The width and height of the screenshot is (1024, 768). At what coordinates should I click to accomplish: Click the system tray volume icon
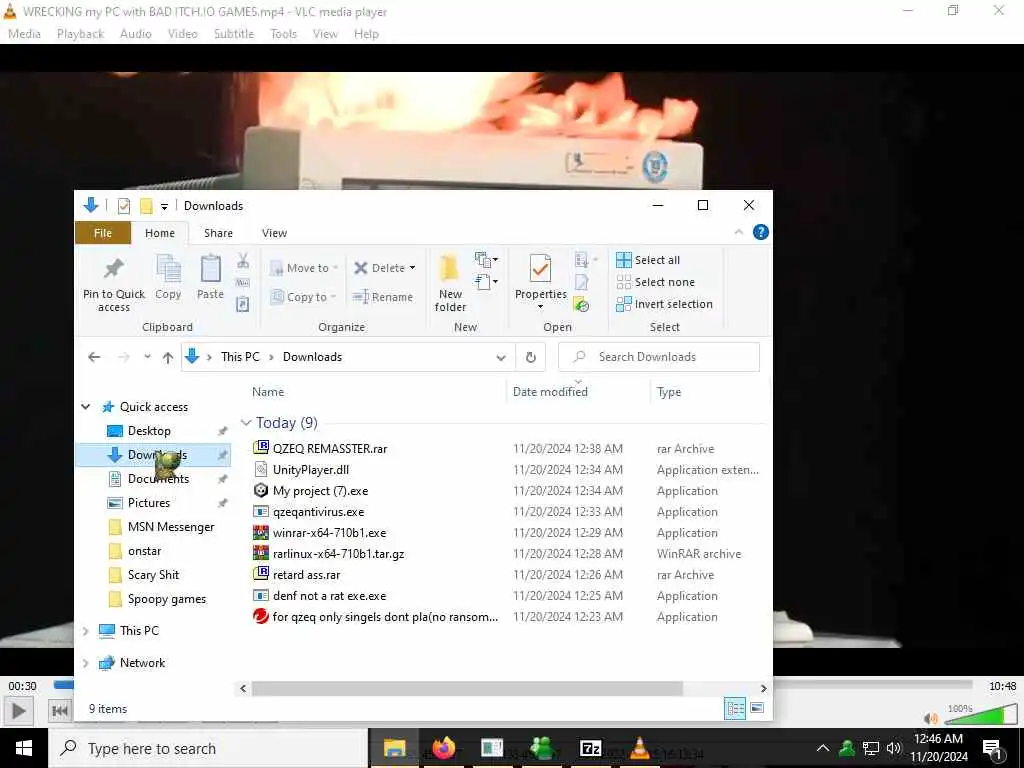click(x=893, y=748)
